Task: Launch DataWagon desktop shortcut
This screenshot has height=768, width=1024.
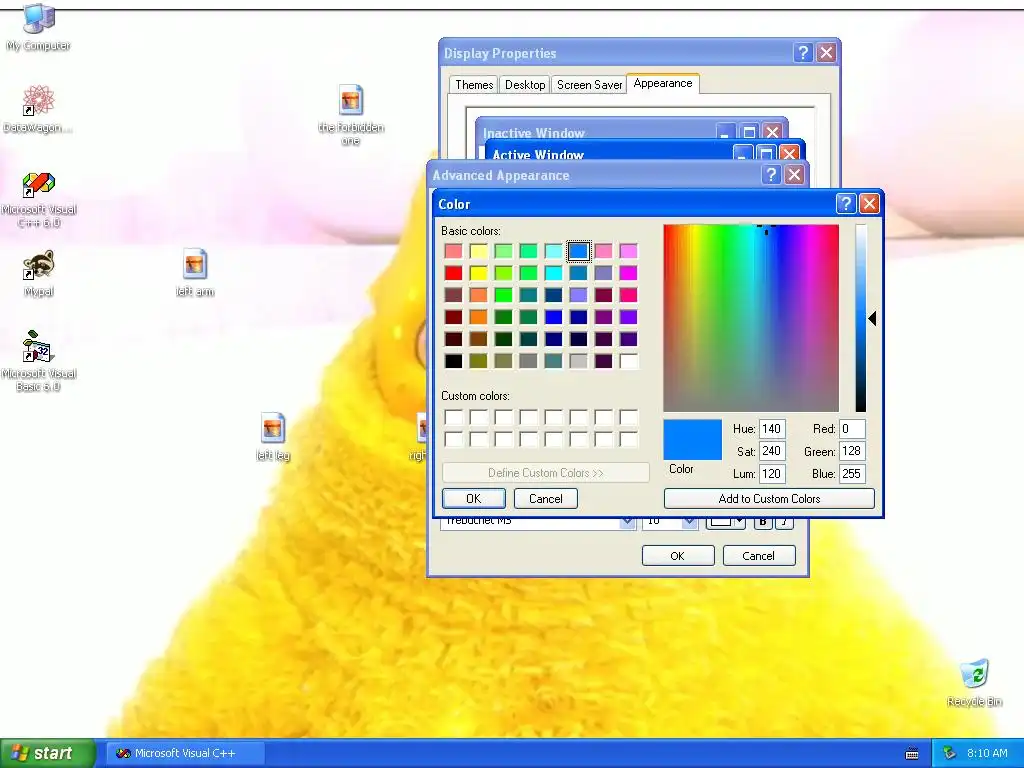Action: [x=38, y=110]
